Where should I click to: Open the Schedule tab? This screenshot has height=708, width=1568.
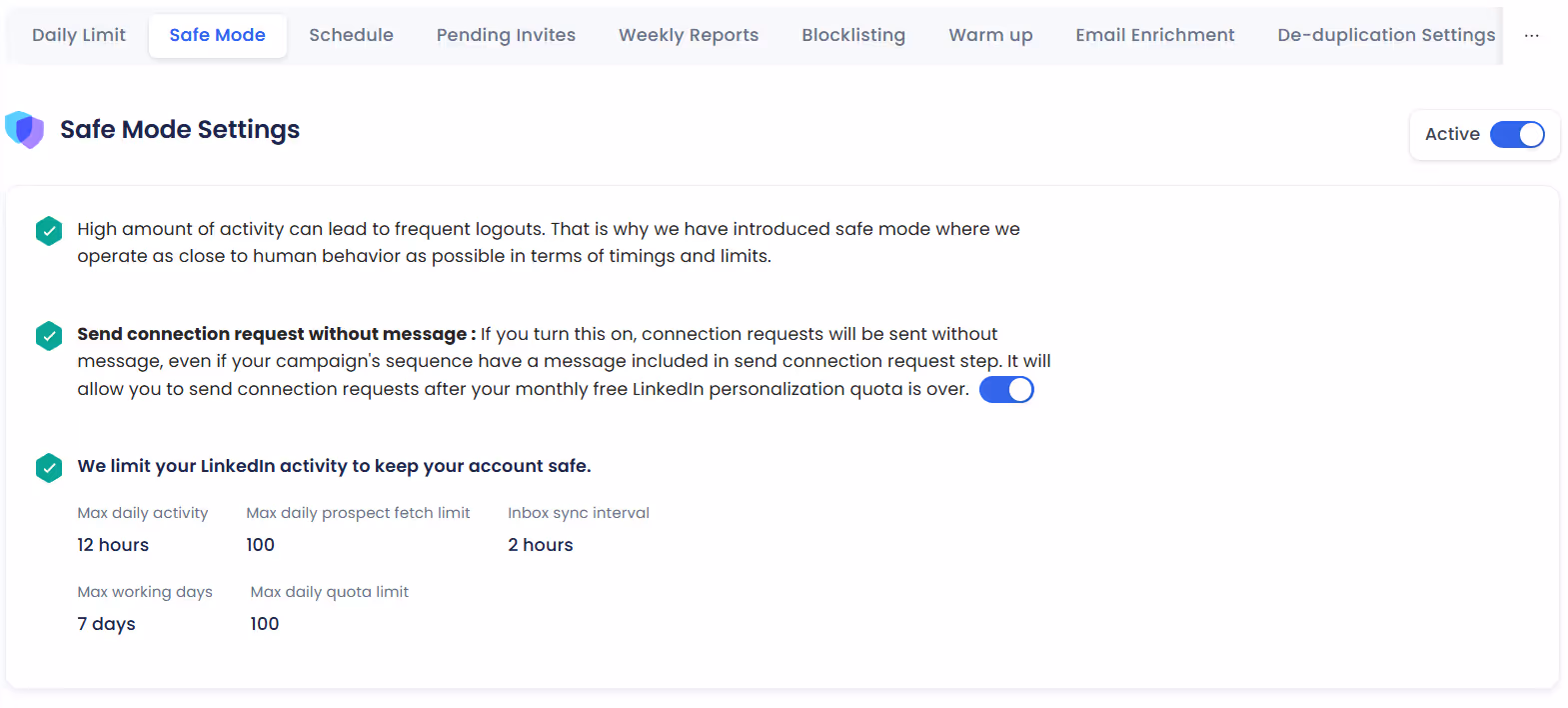click(351, 35)
